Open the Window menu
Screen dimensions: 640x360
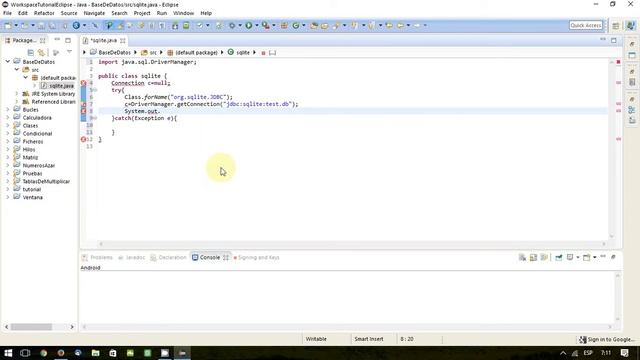(x=183, y=13)
